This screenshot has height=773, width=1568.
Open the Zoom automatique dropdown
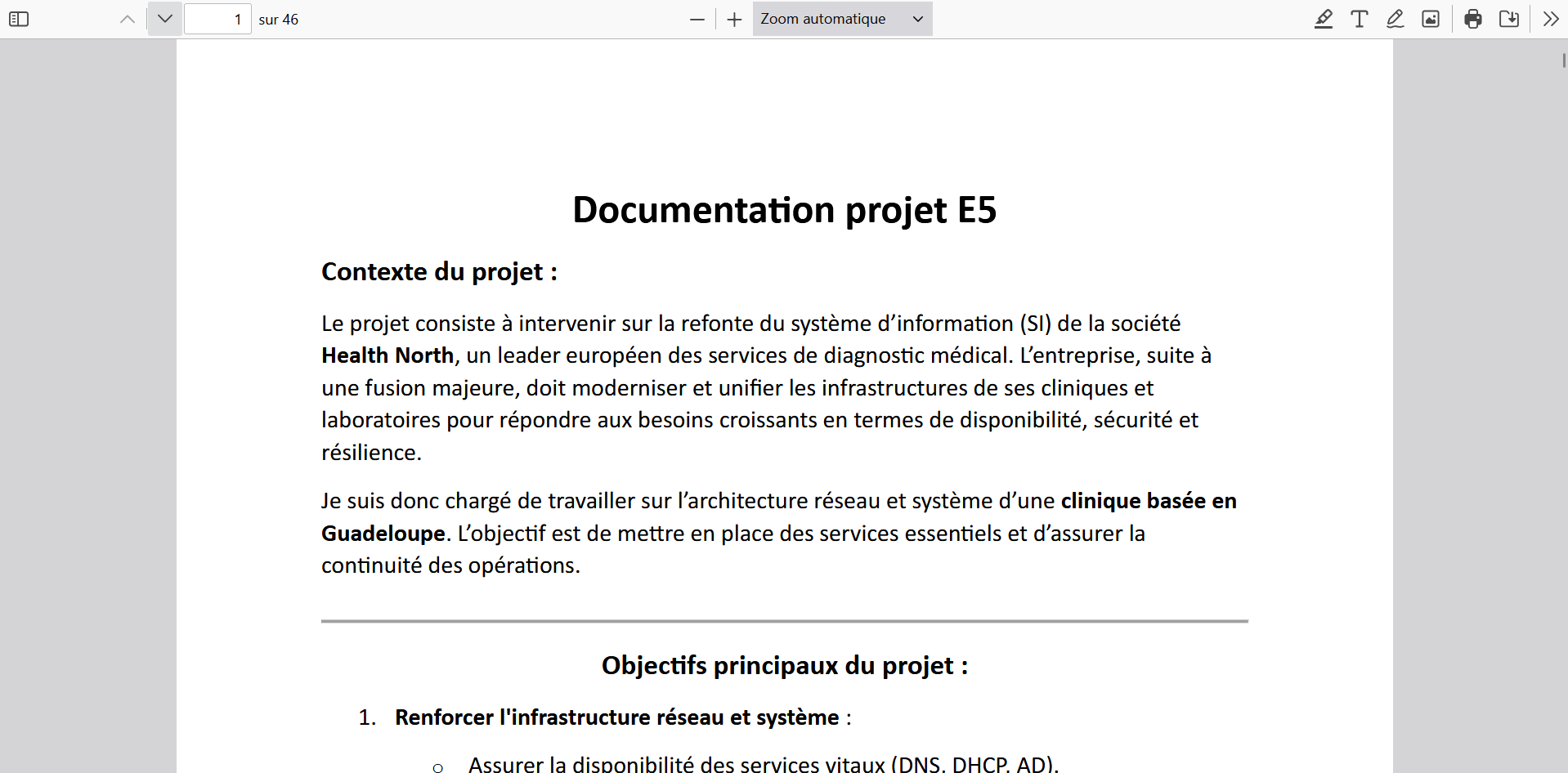(841, 19)
